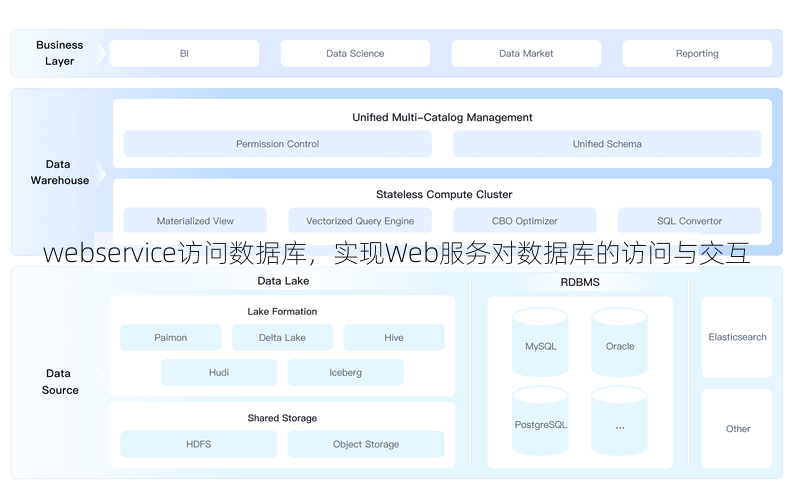Click the Data Source label
The image size is (794, 490).
(59, 382)
